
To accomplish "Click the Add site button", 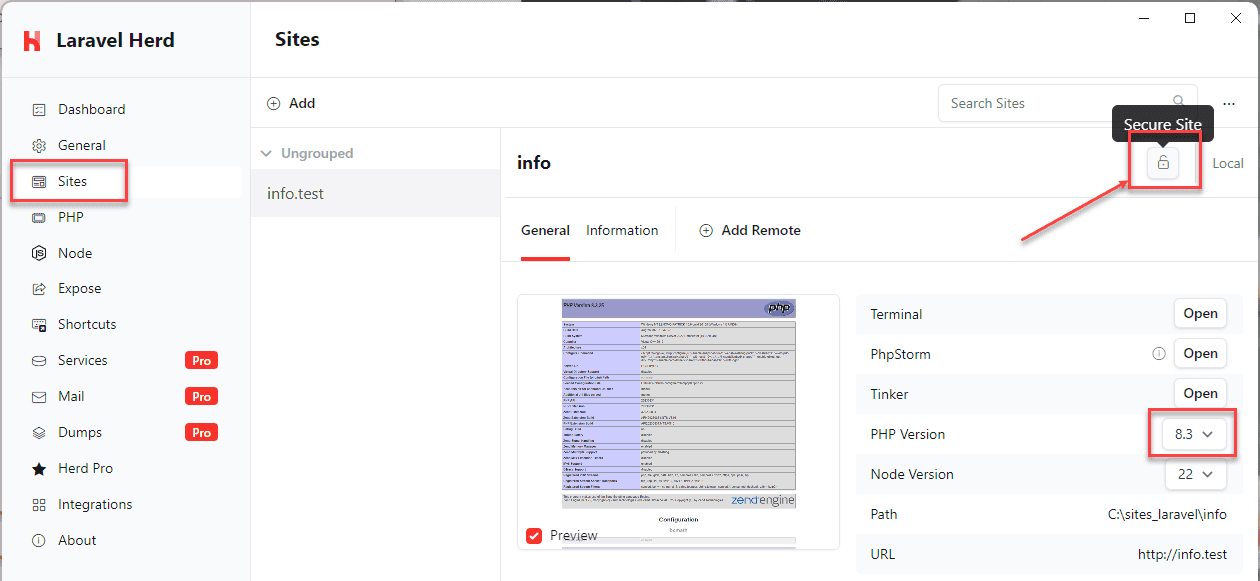I will point(291,103).
